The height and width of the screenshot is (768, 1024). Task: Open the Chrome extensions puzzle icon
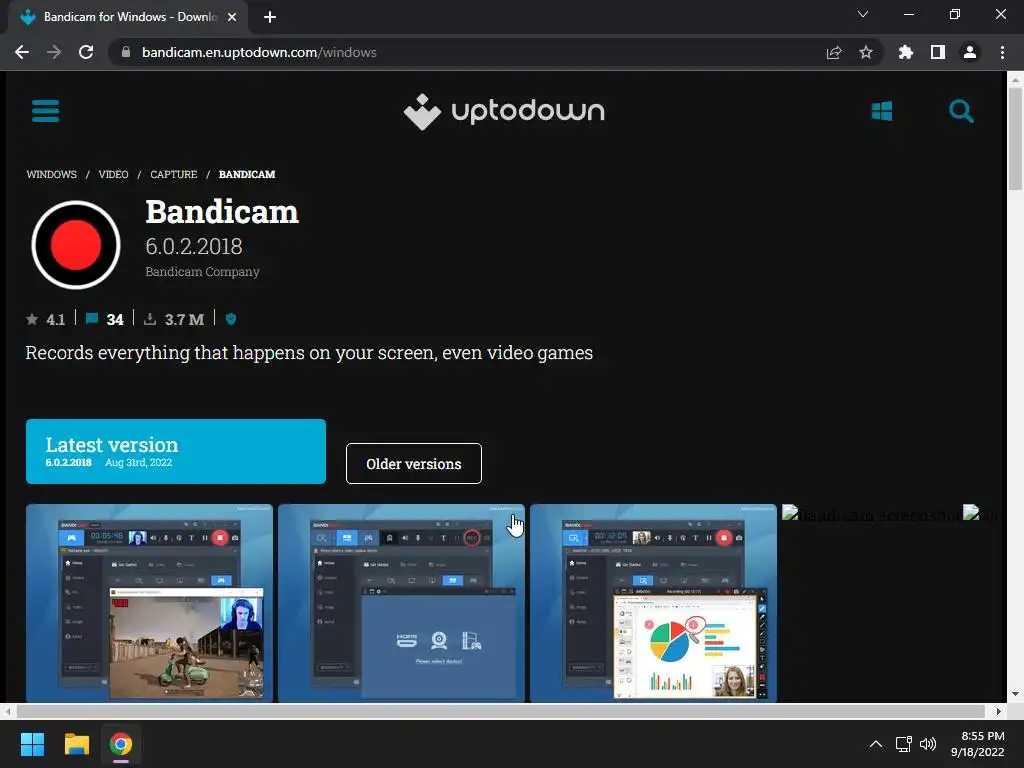point(905,52)
